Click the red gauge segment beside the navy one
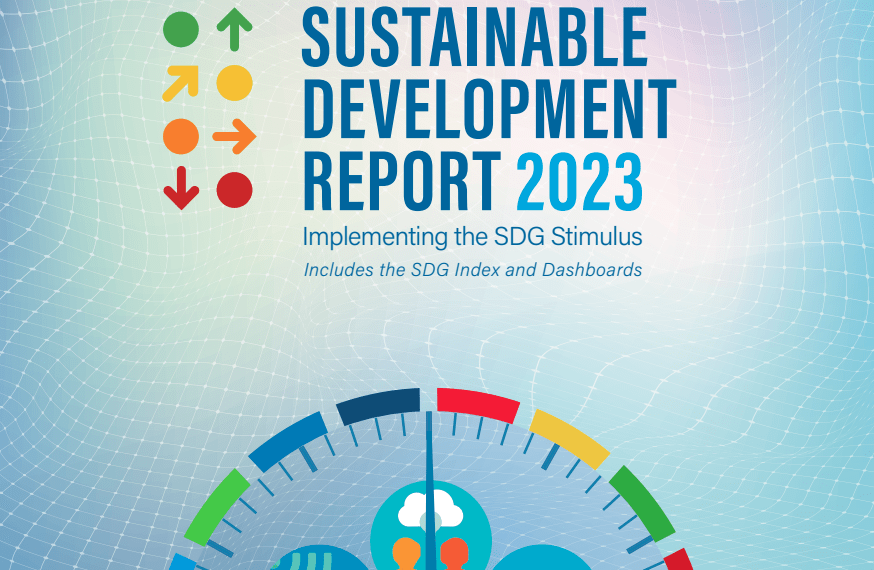This screenshot has height=570, width=874. click(x=478, y=406)
